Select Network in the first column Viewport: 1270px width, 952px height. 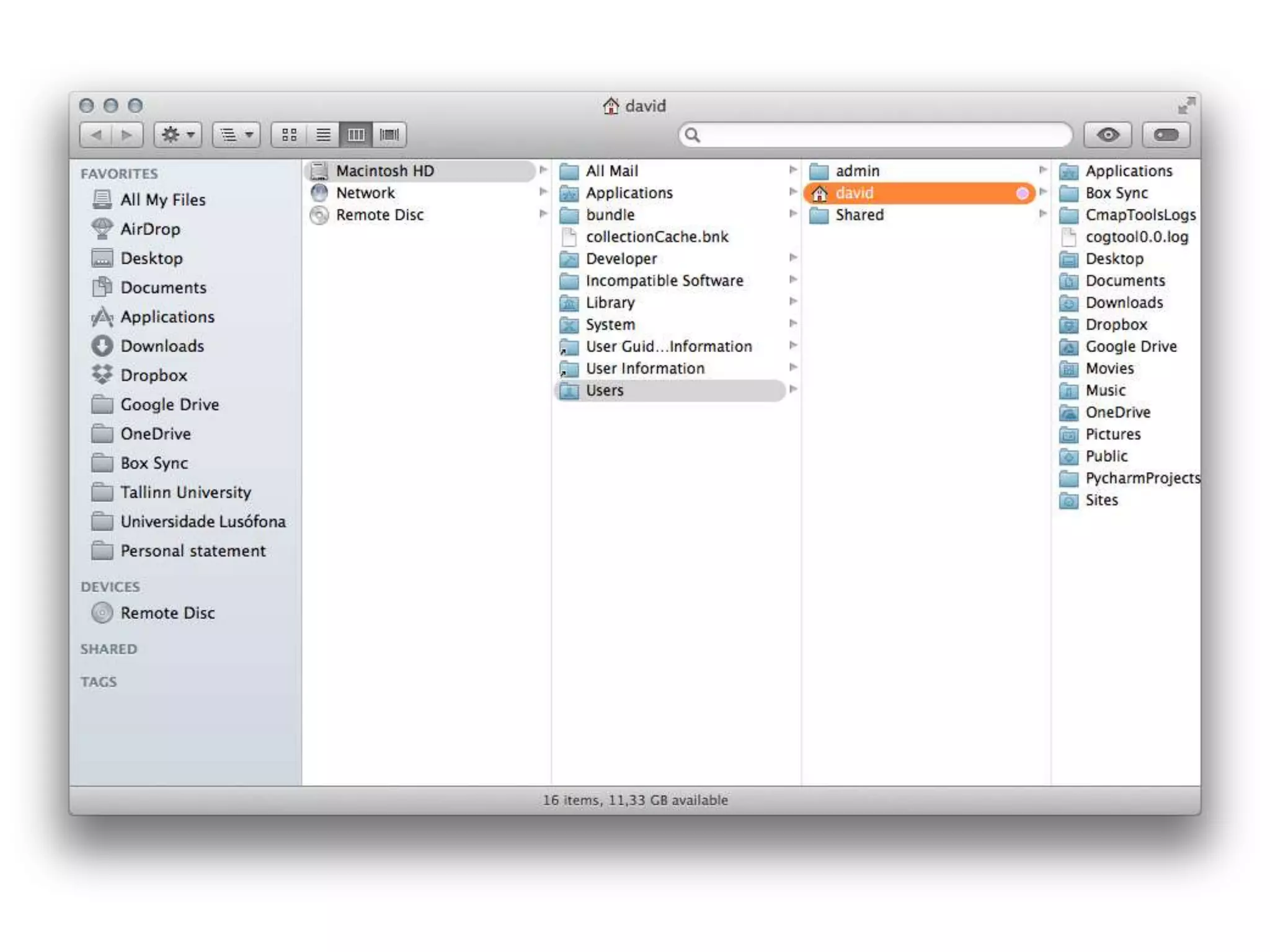coord(365,193)
